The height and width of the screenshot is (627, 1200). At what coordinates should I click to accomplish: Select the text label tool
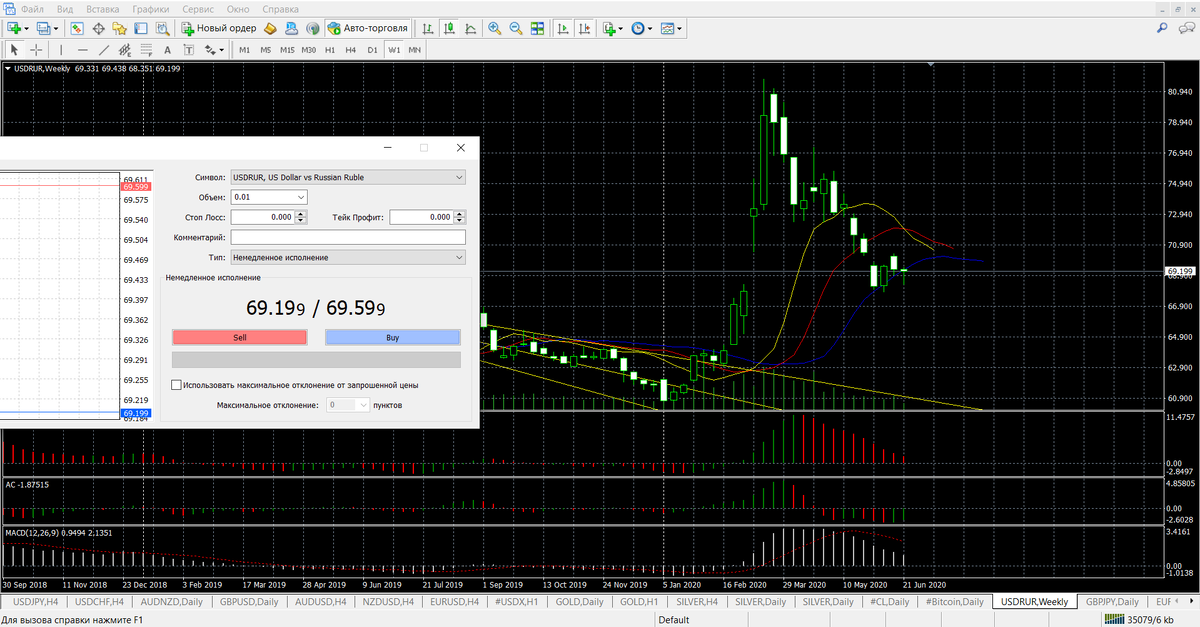pyautogui.click(x=188, y=49)
